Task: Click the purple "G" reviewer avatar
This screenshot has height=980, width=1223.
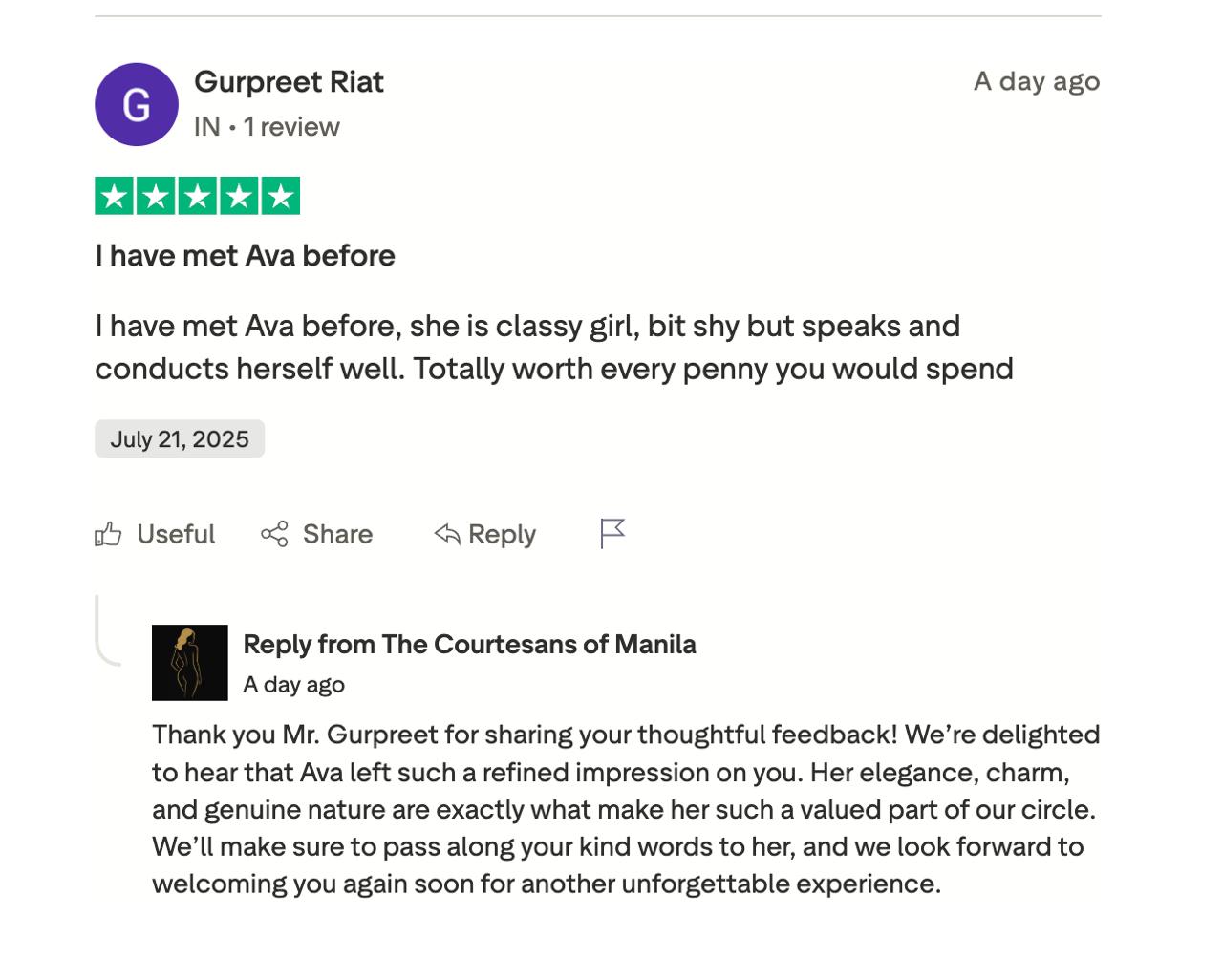Action: tap(137, 105)
